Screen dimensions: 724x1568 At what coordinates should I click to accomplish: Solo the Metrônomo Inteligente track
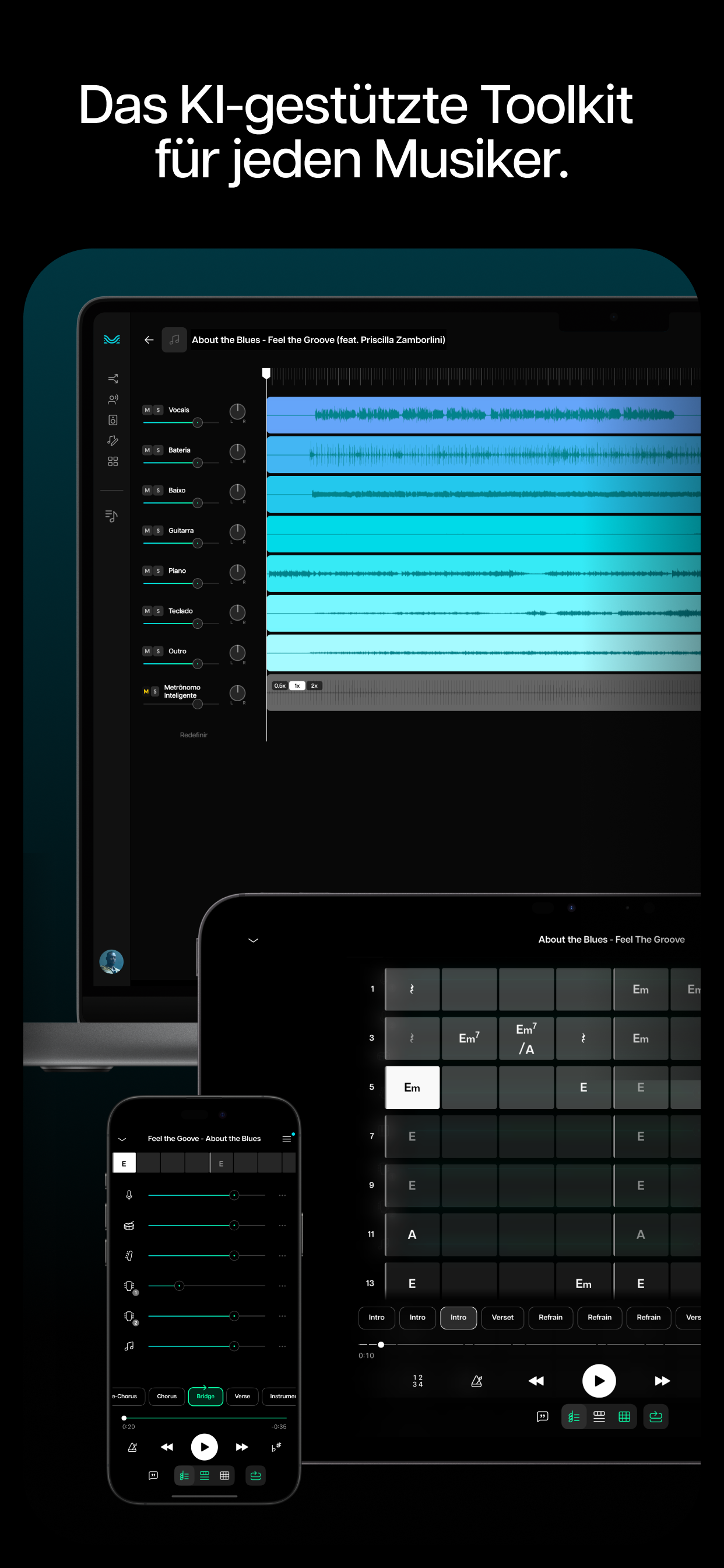[155, 691]
